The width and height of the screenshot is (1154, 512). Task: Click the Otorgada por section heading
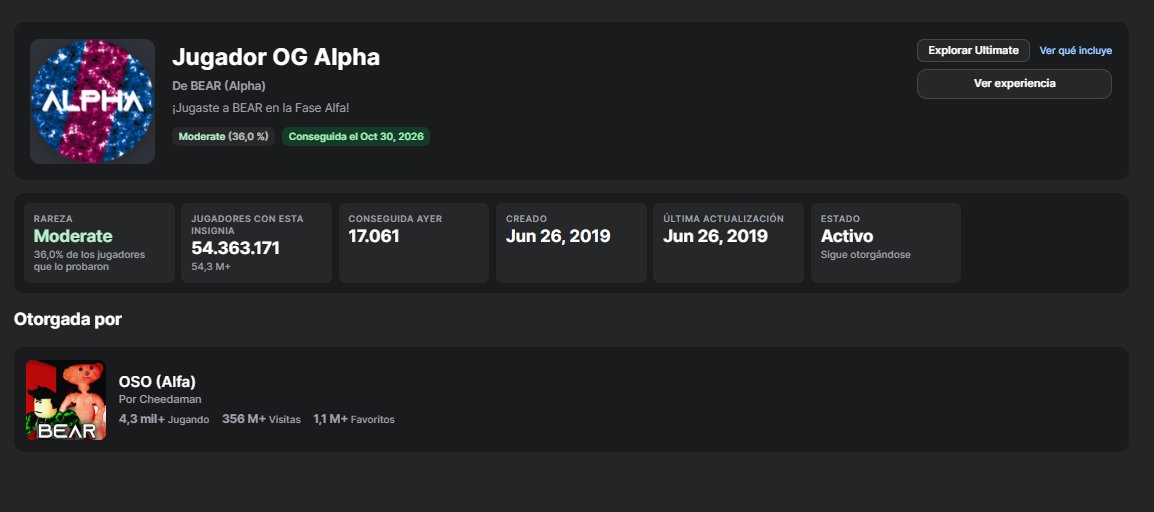click(68, 319)
